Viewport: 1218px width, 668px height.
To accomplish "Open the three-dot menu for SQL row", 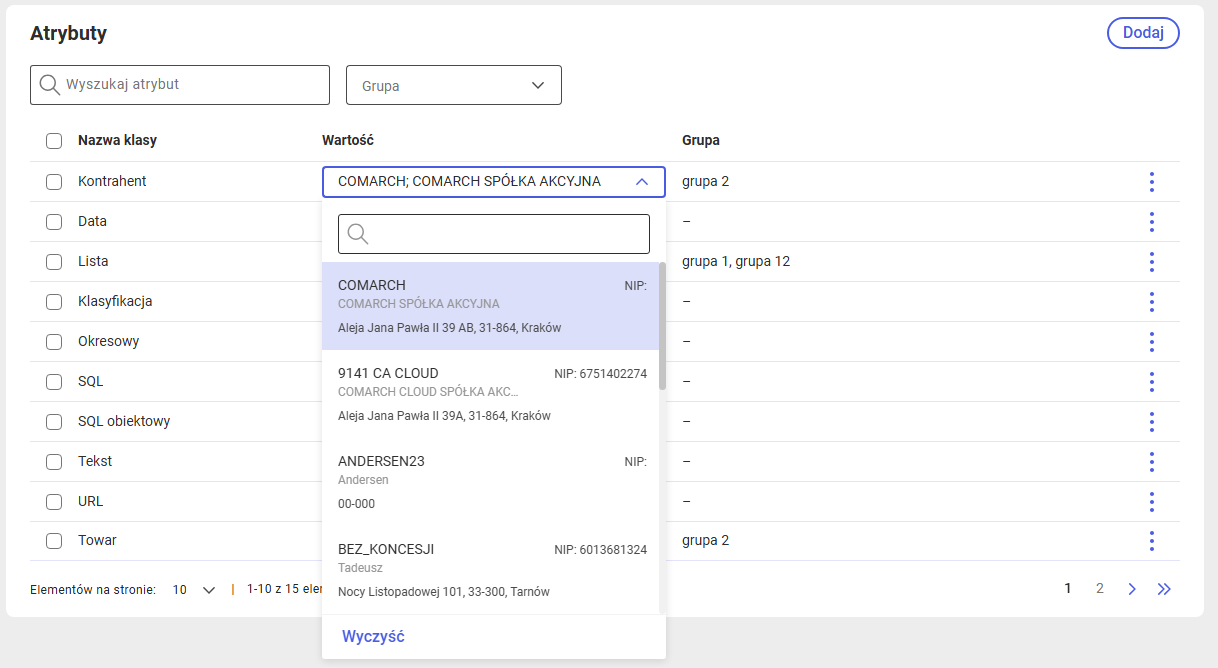I will point(1152,382).
